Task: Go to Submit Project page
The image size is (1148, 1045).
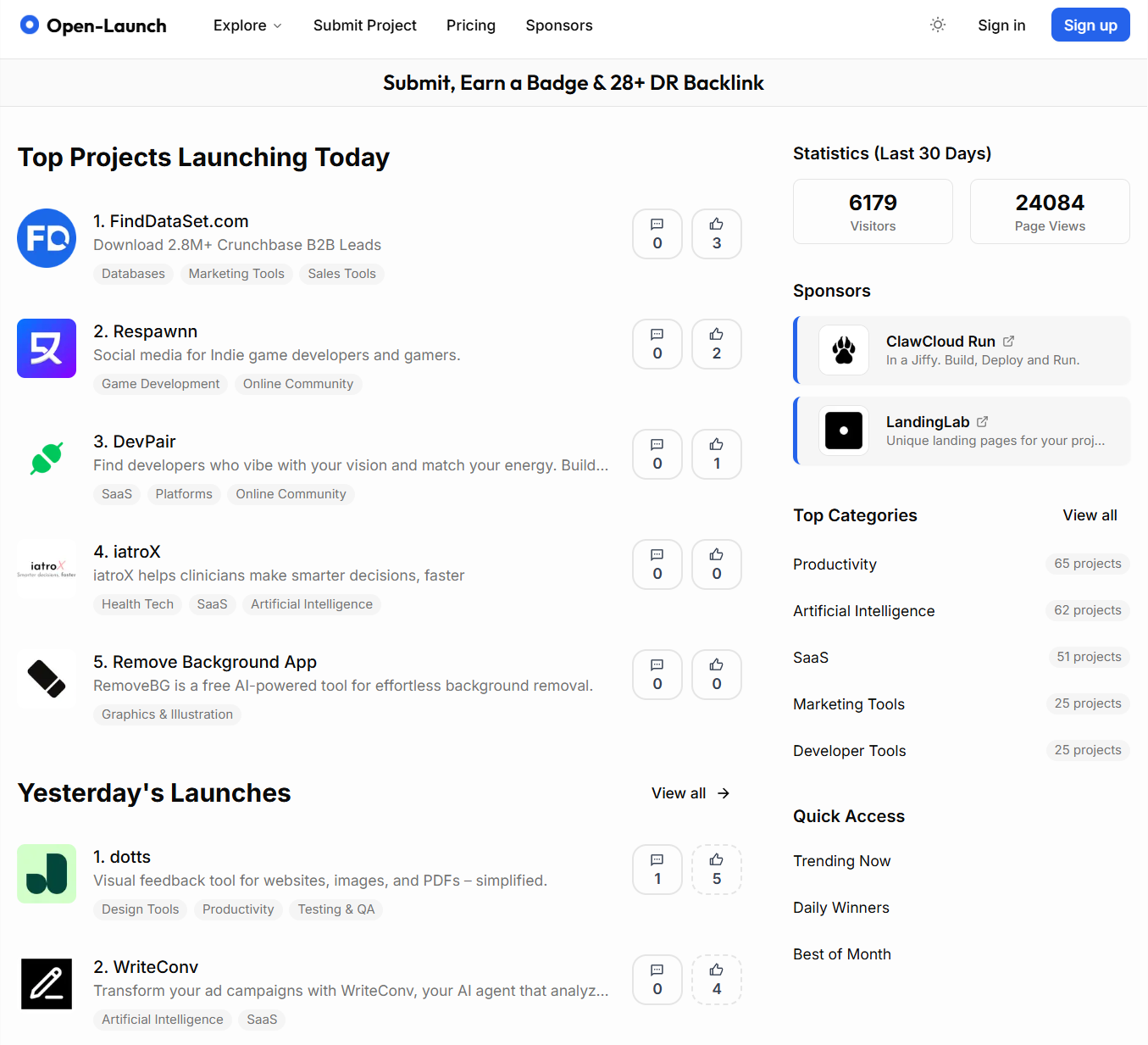Action: (365, 25)
